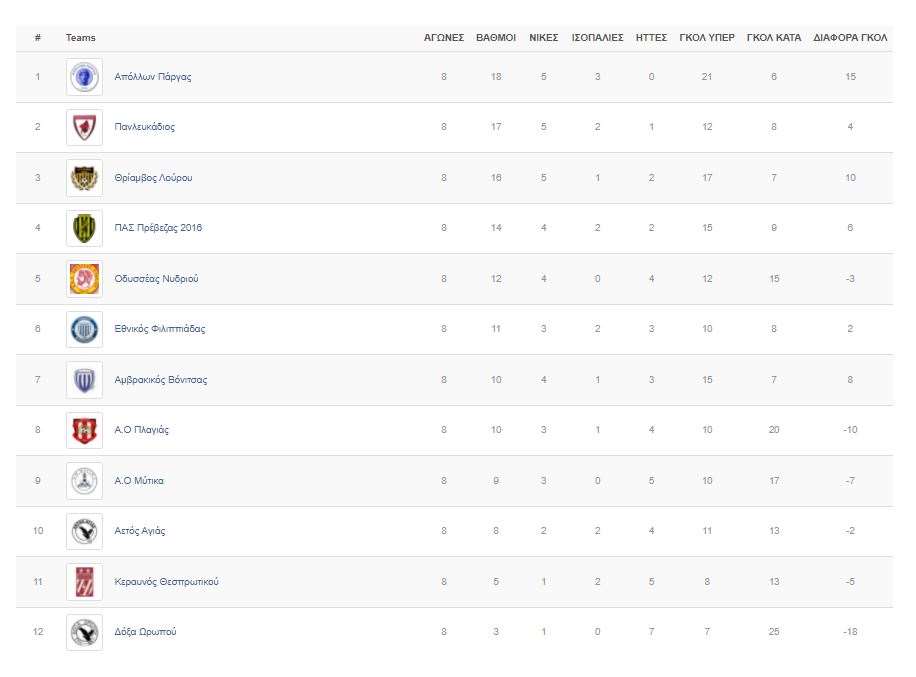Select the Εθνικός Φιλιππιάδας team name
The width and height of the screenshot is (916, 677).
click(x=159, y=329)
